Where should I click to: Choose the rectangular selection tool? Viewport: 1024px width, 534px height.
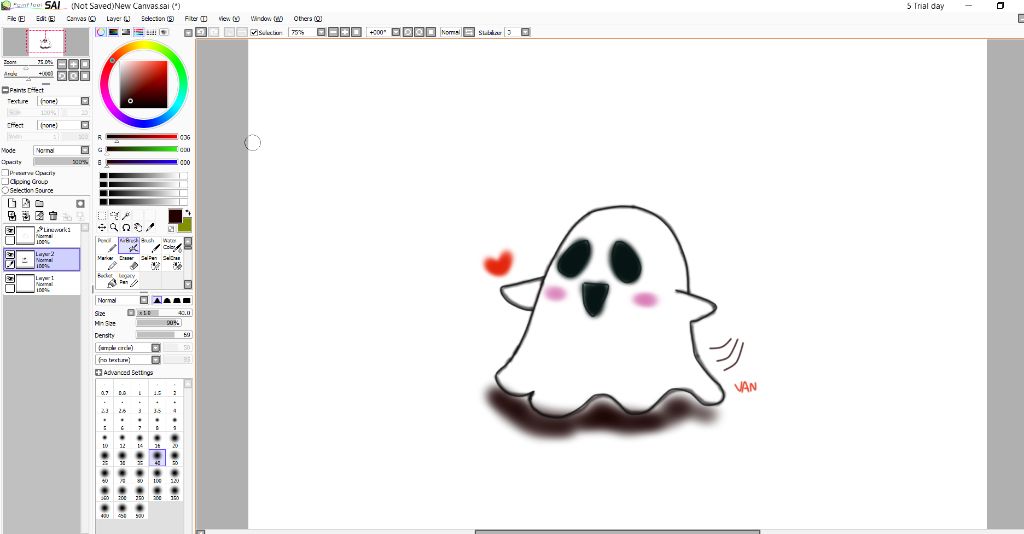tap(102, 215)
